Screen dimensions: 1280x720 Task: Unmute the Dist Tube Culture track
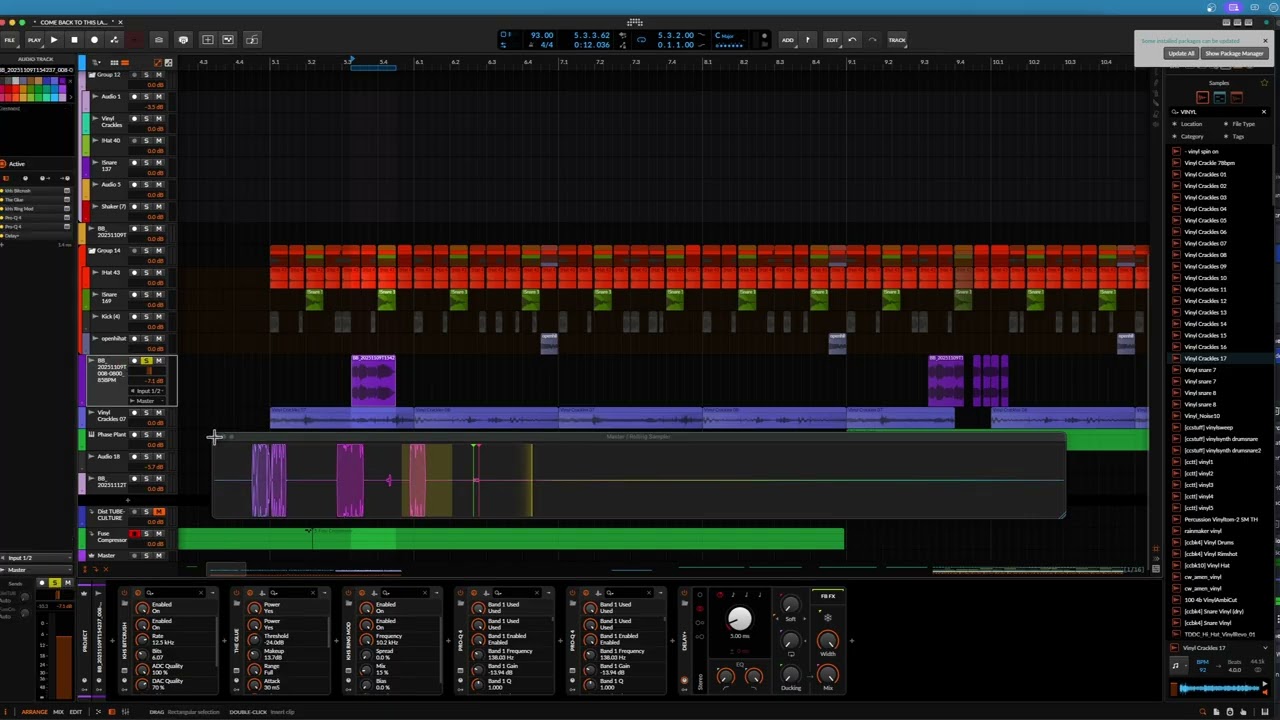tap(158, 512)
